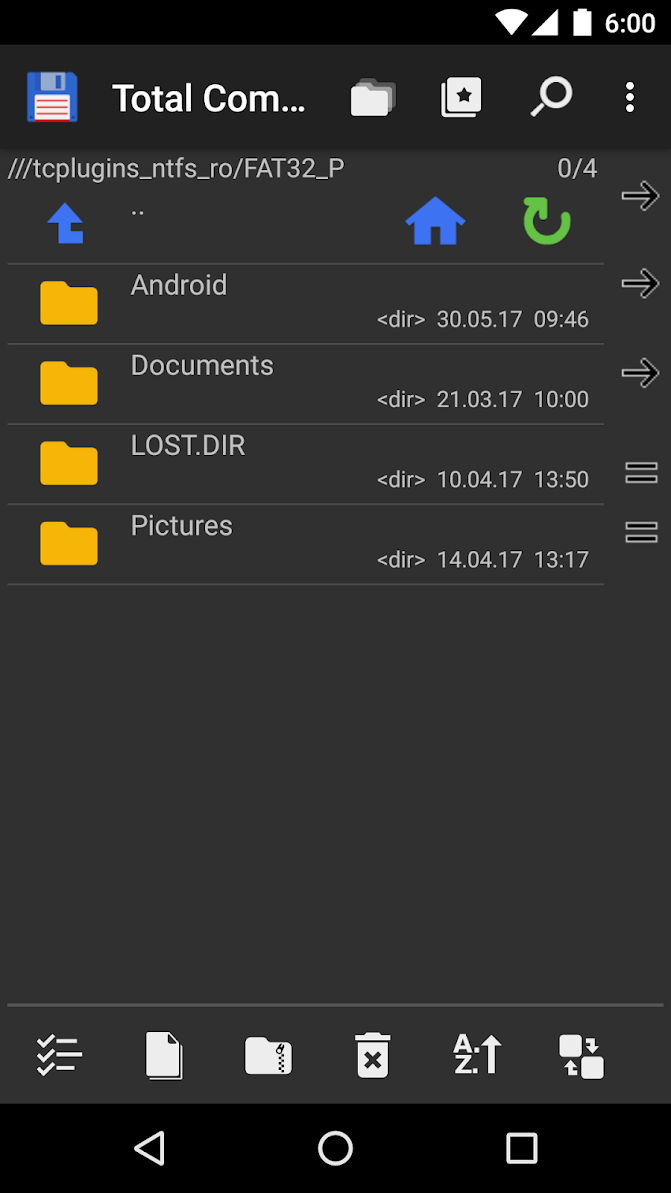Tap the copy/move file icon
This screenshot has height=1193, width=671.
164,1055
